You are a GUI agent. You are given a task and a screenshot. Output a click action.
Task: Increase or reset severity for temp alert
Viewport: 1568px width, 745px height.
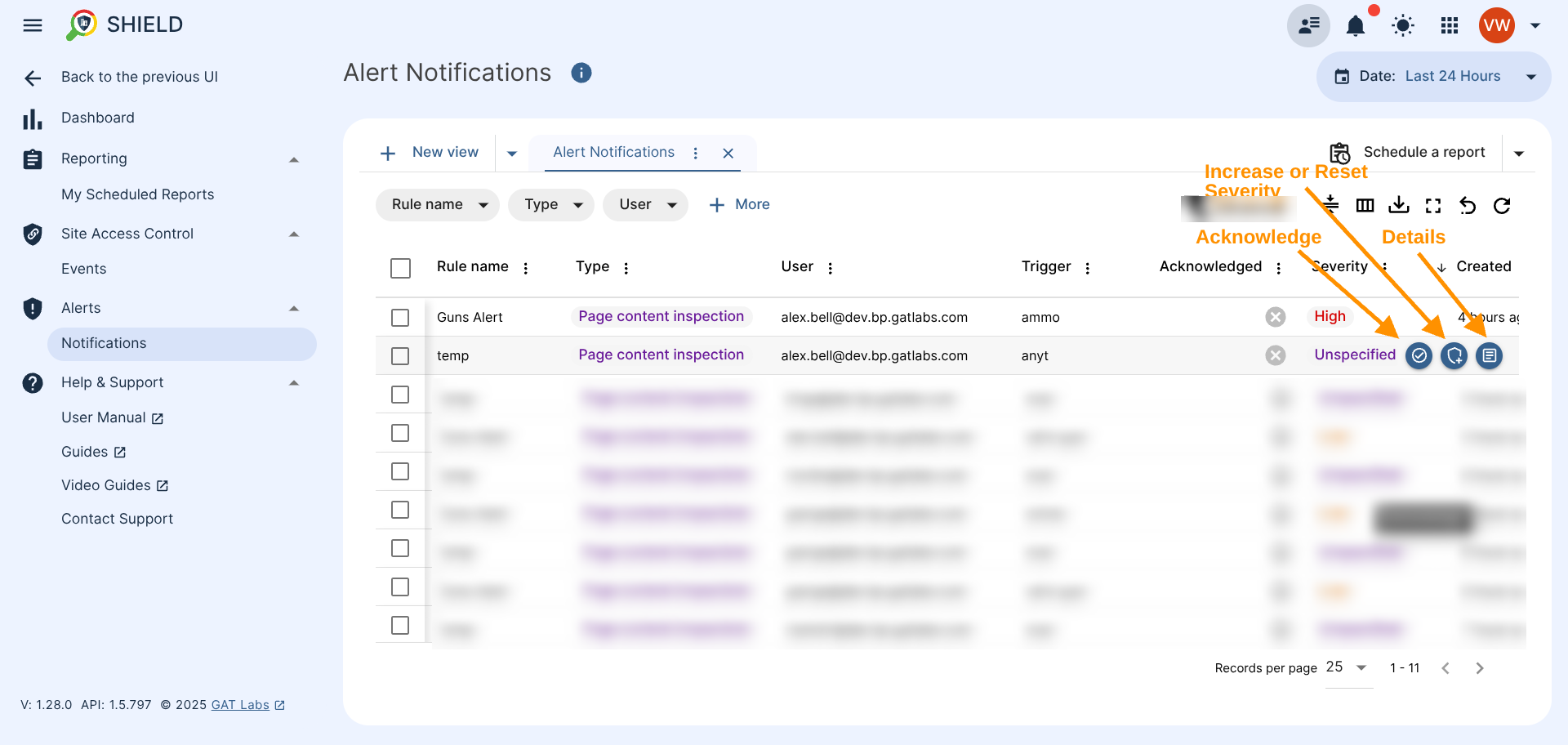click(1454, 355)
